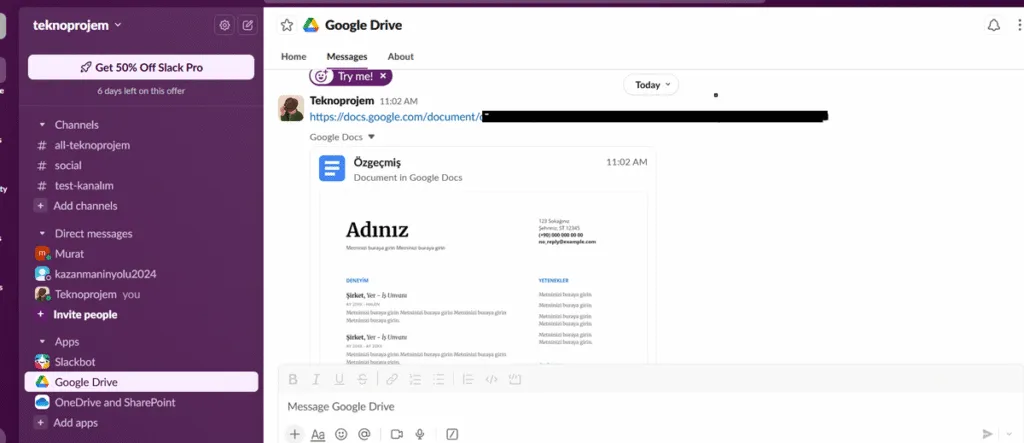Image resolution: width=1024 pixels, height=443 pixels.
Task: Click the Google Docs file icon
Action: (332, 168)
